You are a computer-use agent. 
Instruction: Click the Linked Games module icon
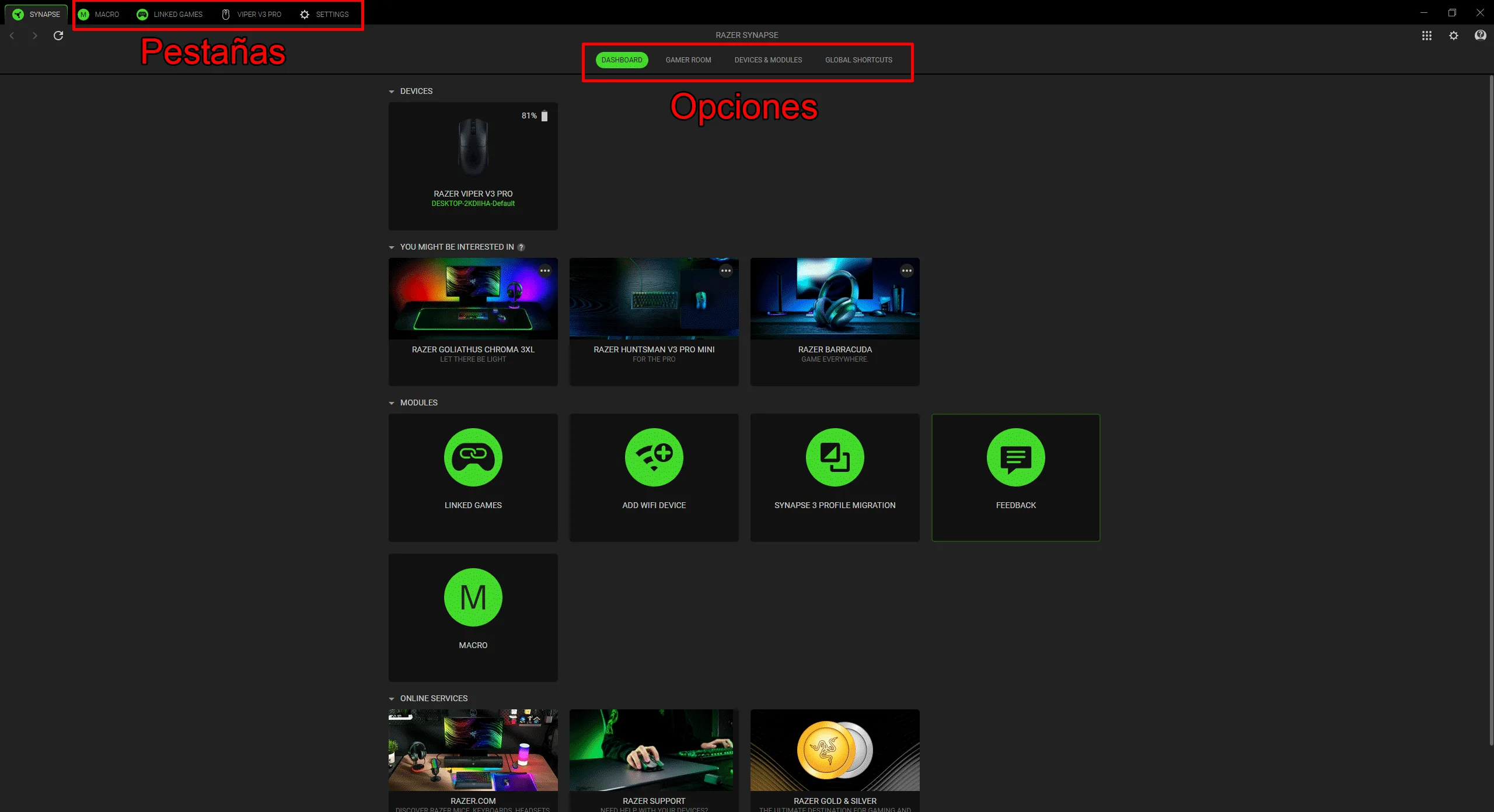click(473, 457)
